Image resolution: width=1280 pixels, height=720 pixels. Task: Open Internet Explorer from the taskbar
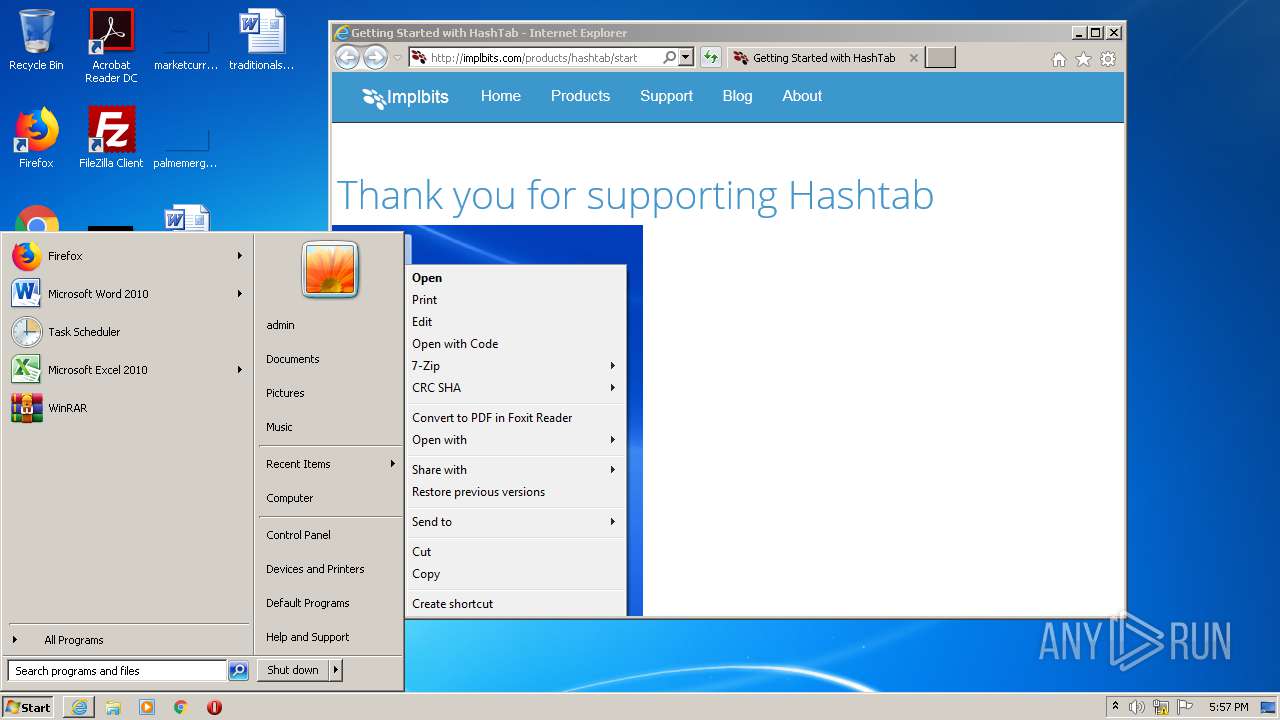[x=79, y=707]
